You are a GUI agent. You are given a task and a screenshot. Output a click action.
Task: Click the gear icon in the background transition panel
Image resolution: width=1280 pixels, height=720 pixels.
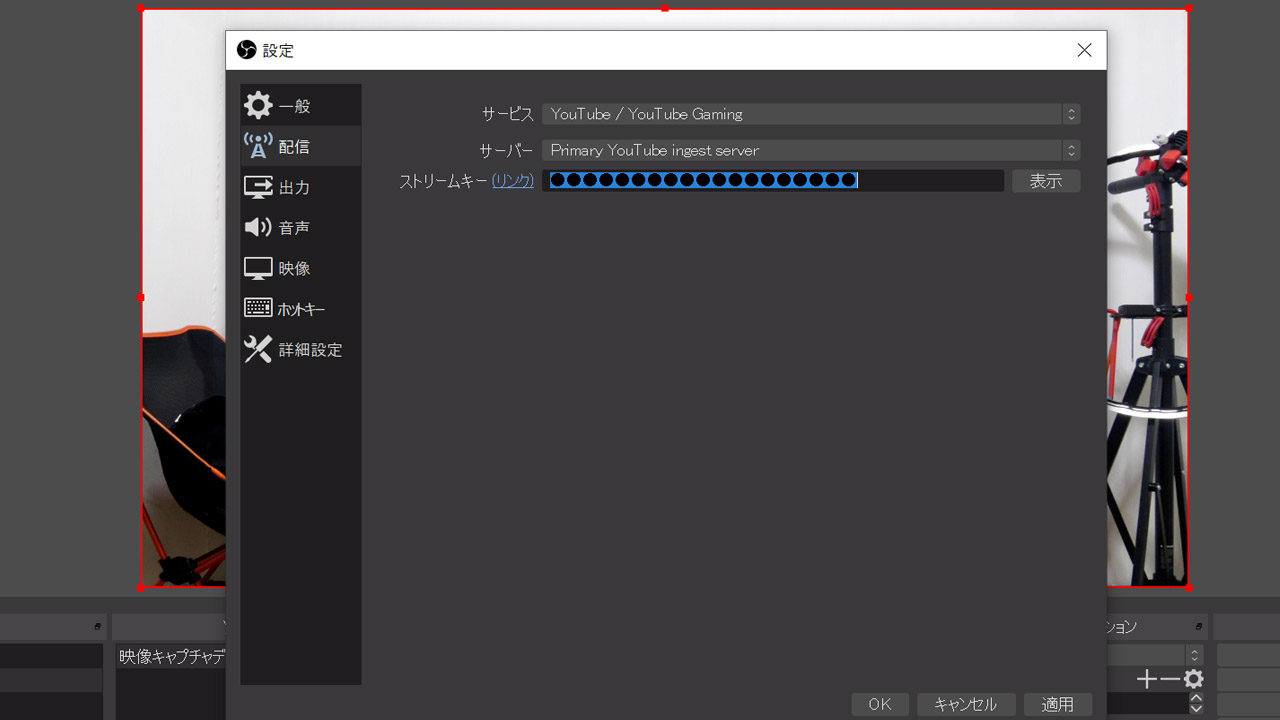pos(1193,680)
